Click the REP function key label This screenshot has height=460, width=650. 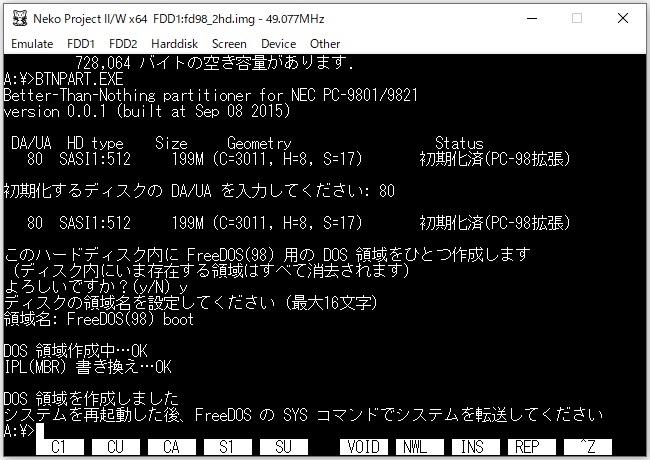tap(531, 447)
